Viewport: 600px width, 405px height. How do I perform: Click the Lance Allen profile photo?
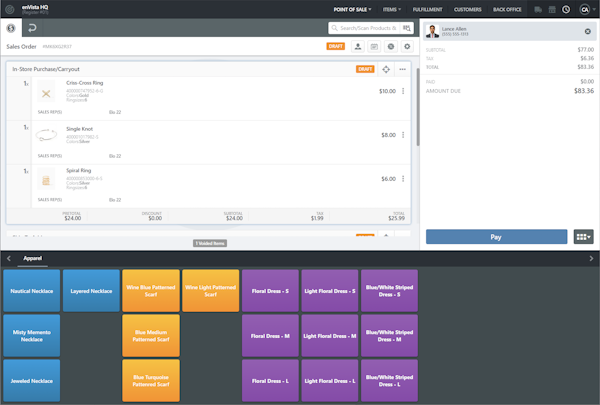point(432,31)
